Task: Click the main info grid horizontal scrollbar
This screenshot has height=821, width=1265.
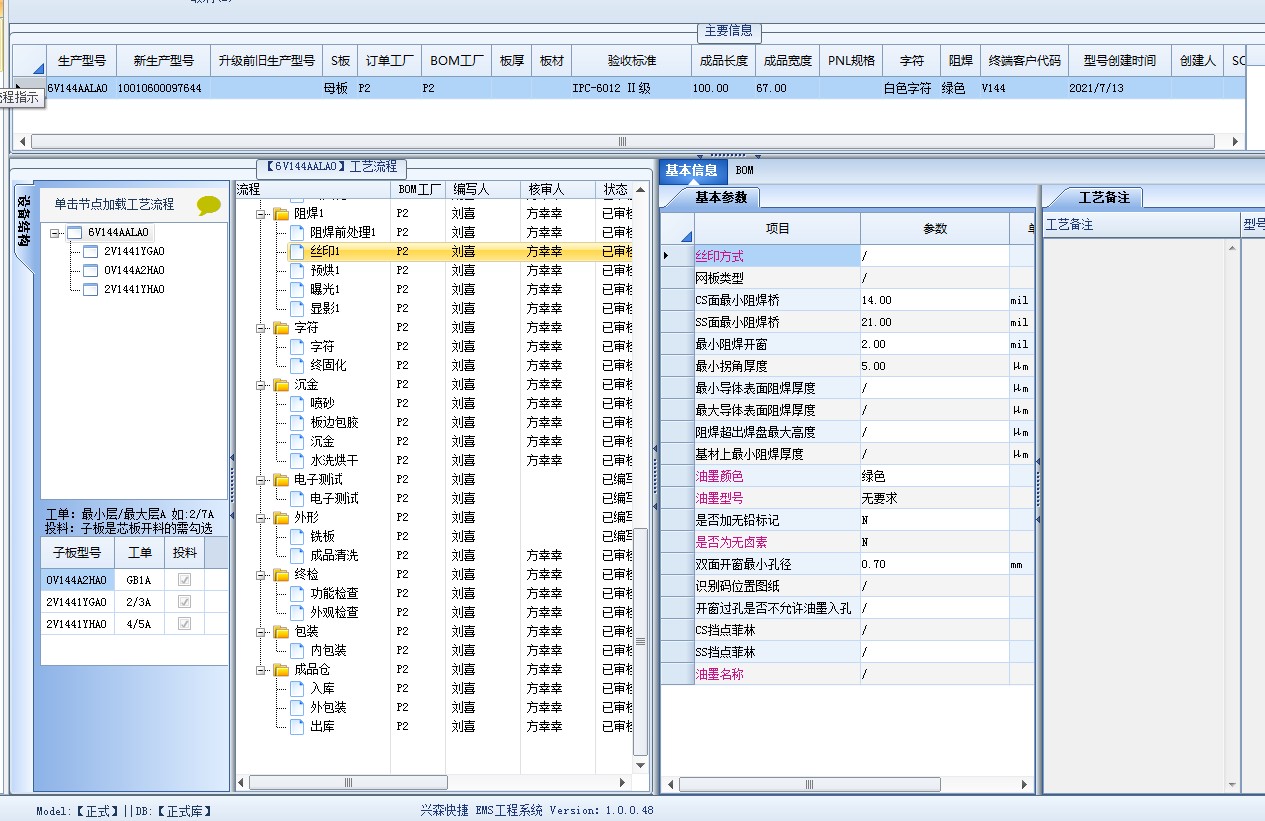Action: click(622, 141)
